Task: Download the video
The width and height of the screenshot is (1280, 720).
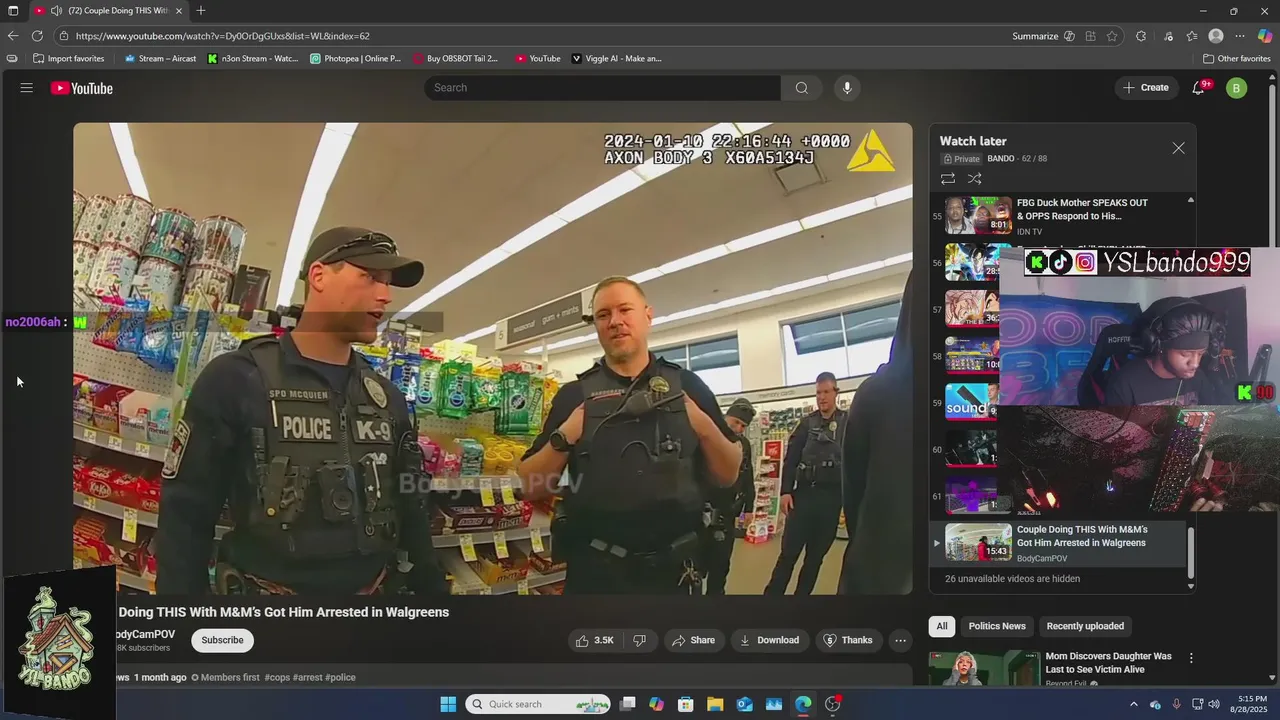Action: pyautogui.click(x=769, y=640)
